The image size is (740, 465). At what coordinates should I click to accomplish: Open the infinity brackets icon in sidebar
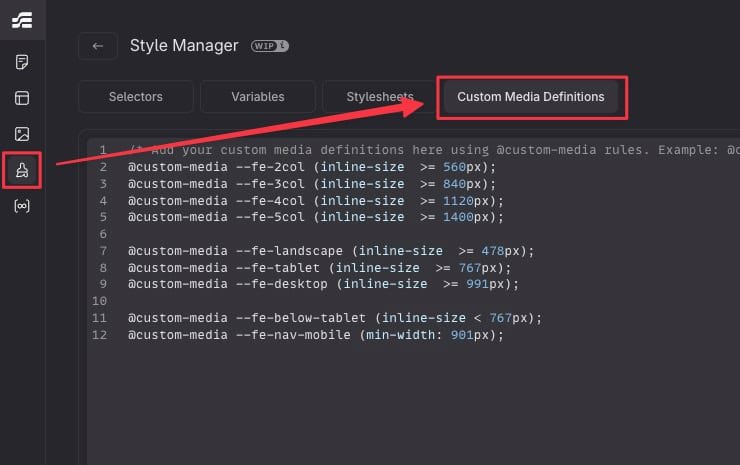(x=22, y=206)
